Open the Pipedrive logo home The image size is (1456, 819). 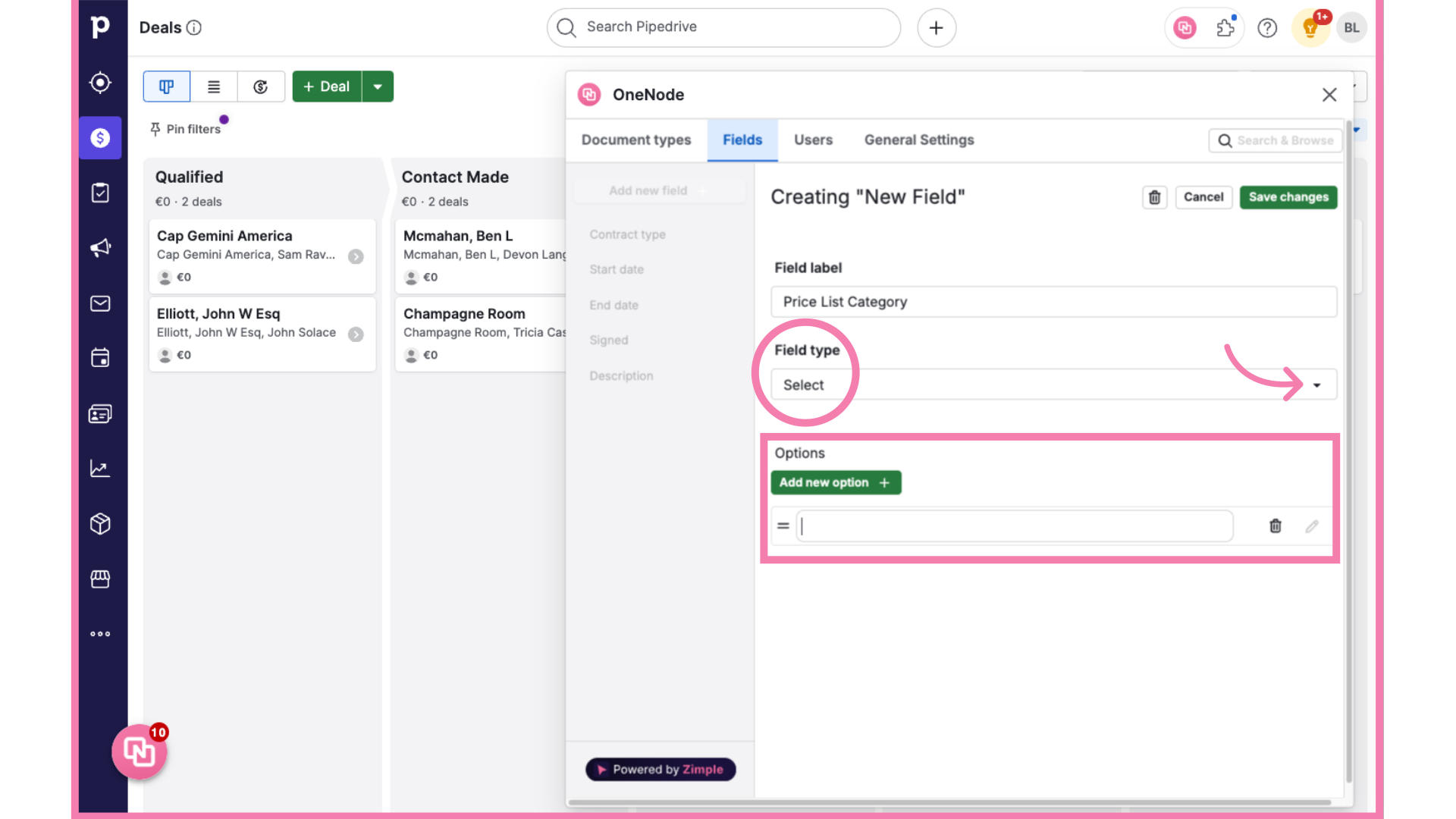coord(100,27)
